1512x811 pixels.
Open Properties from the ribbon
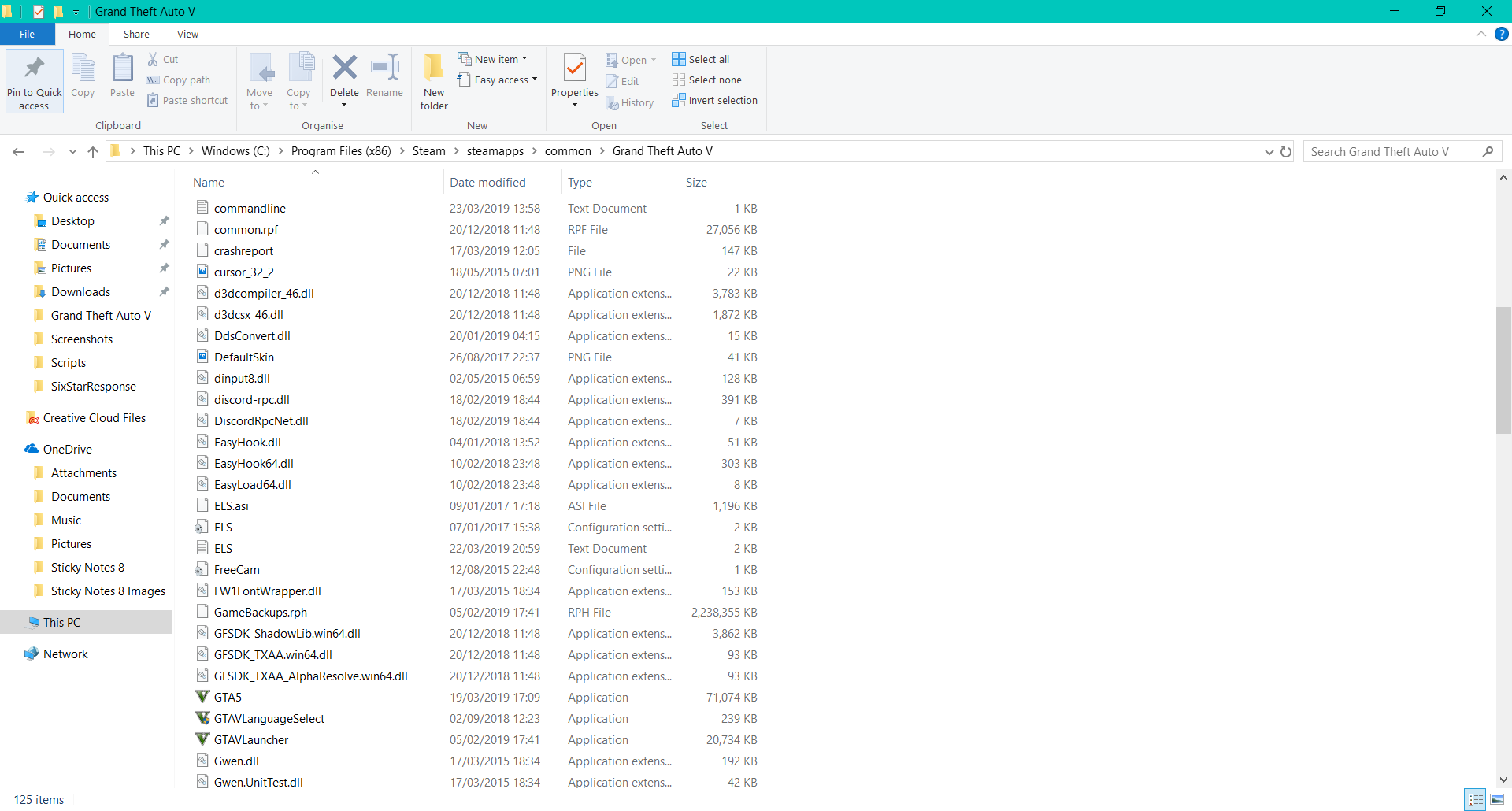[x=574, y=71]
